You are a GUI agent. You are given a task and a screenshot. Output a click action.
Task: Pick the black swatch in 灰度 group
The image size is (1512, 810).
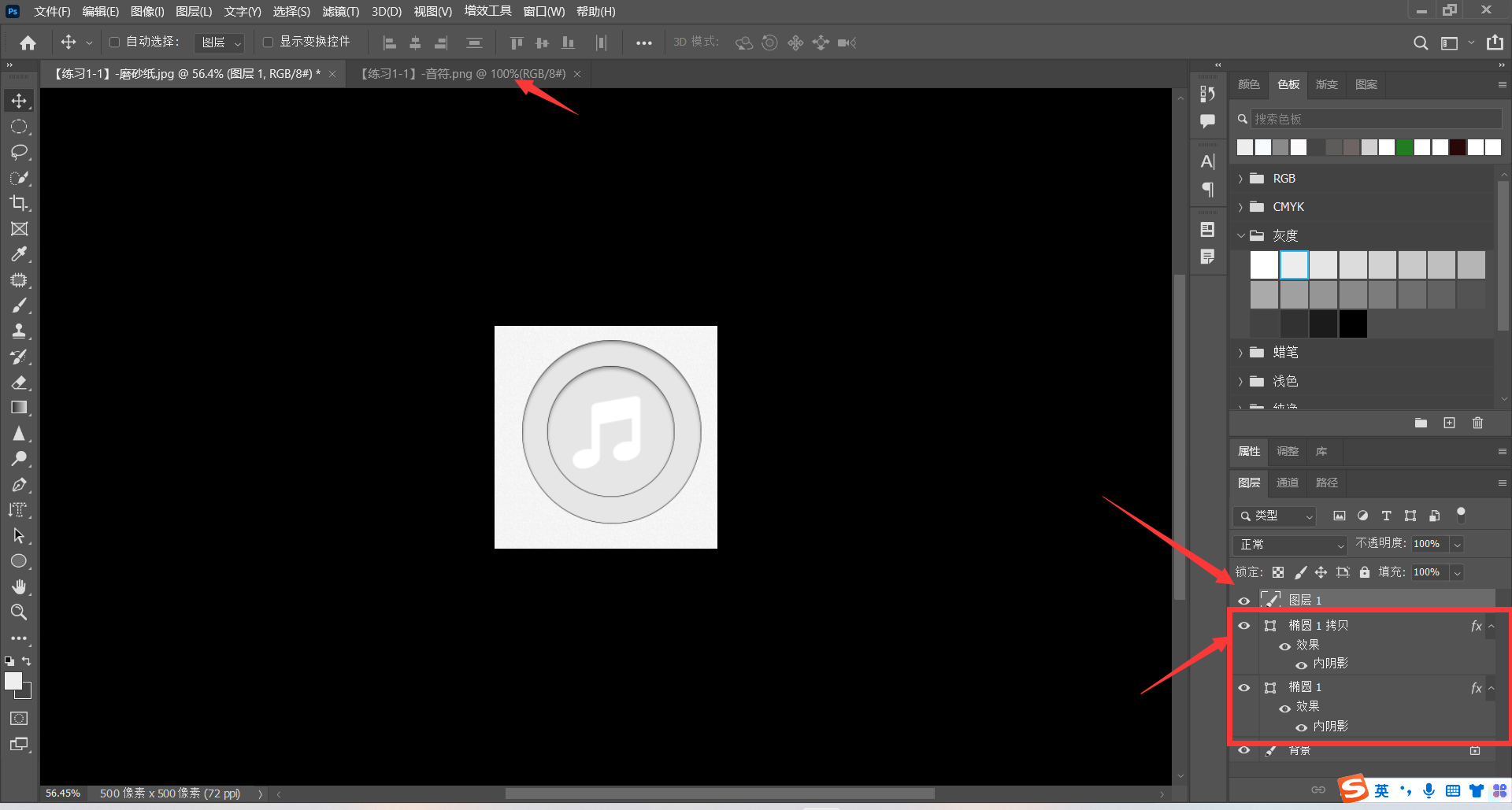(1353, 324)
